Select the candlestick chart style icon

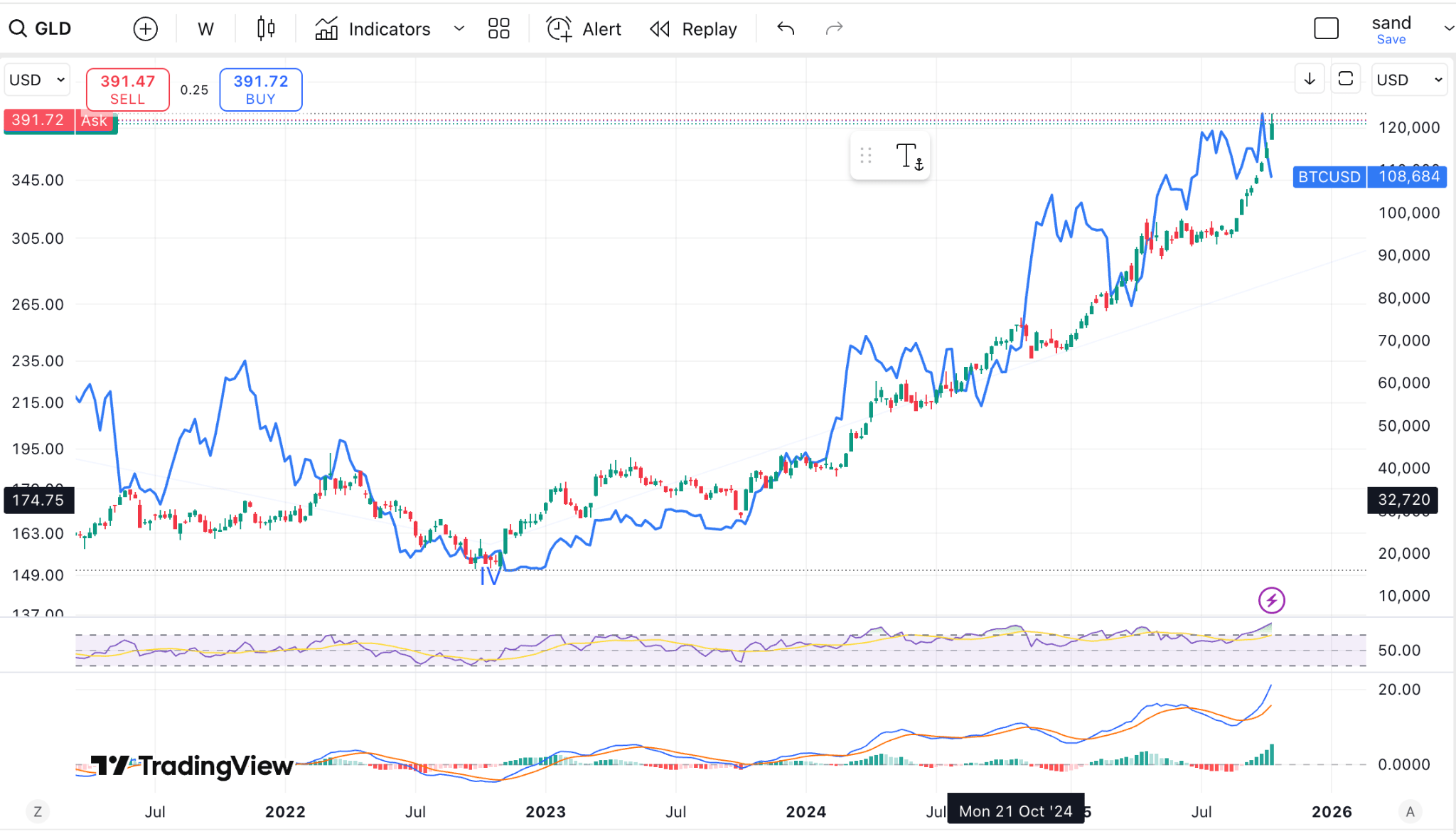[x=264, y=28]
